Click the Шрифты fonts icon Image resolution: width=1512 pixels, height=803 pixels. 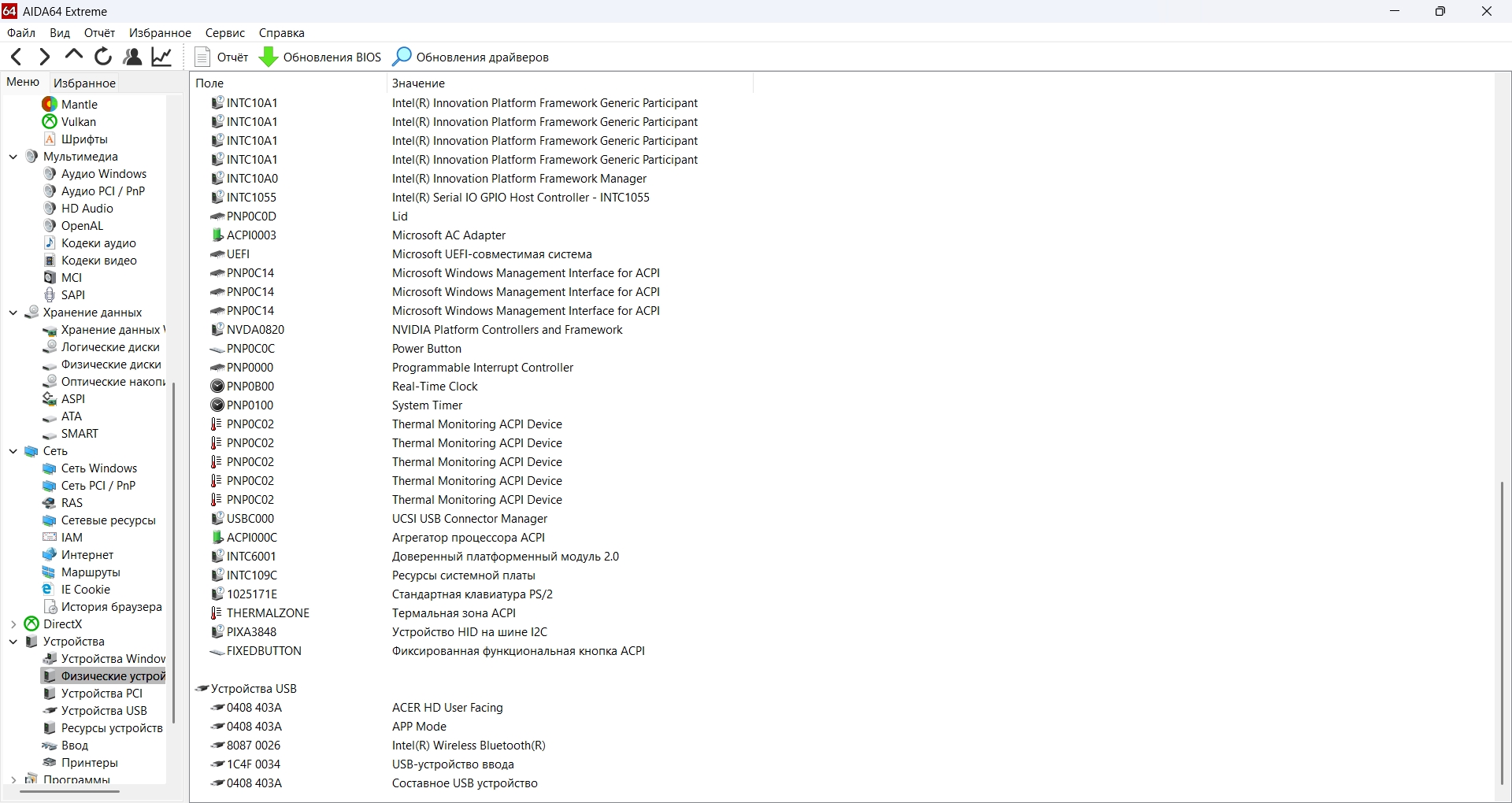tap(50, 139)
